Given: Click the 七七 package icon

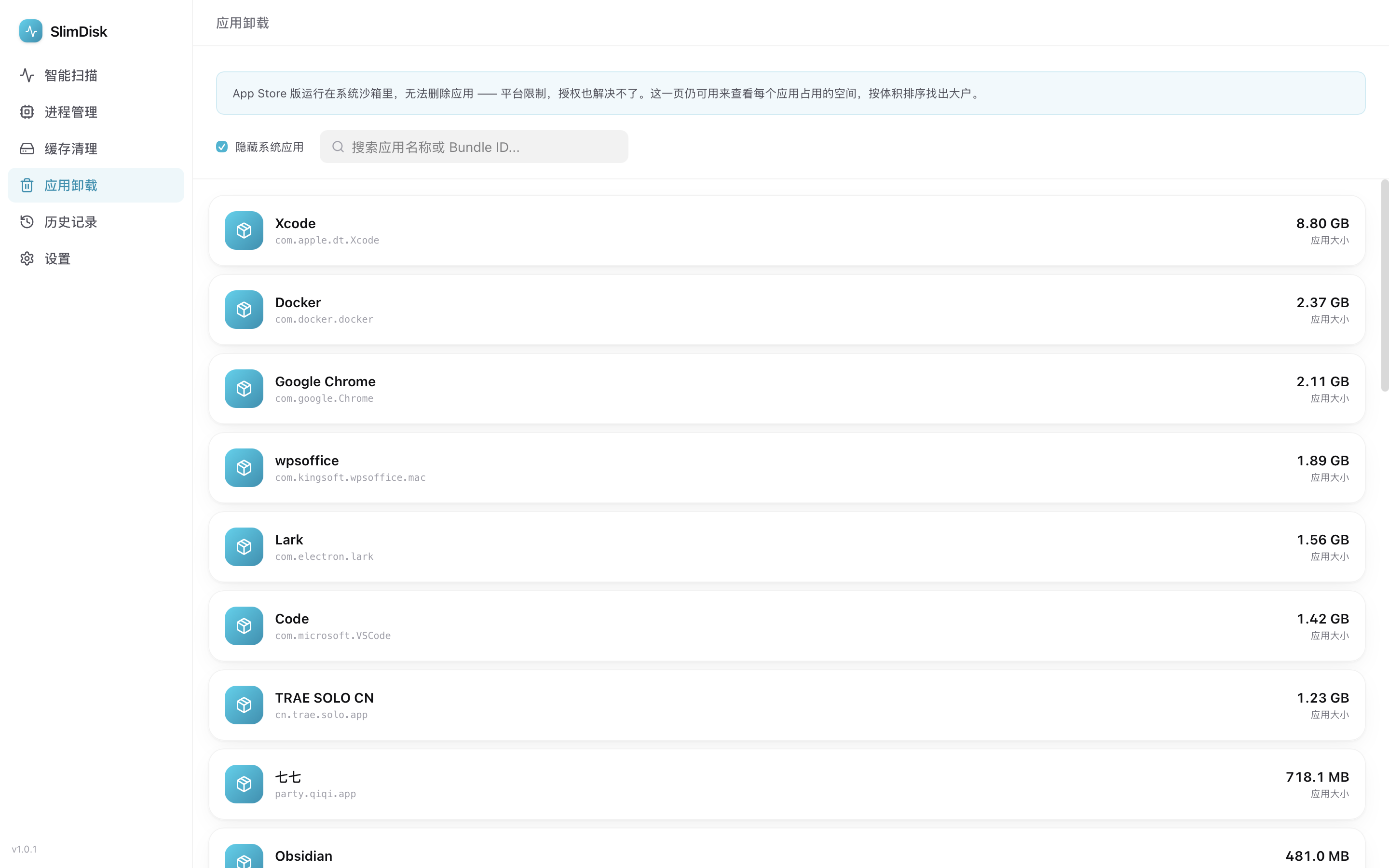Looking at the screenshot, I should (x=244, y=784).
